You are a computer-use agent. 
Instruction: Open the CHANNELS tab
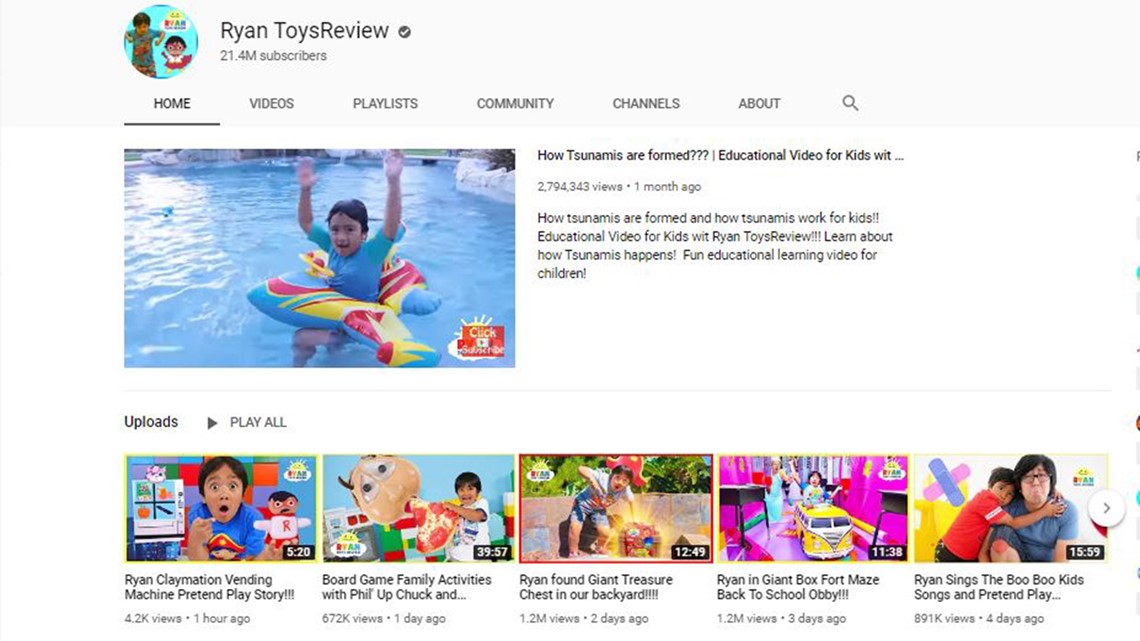click(x=646, y=104)
